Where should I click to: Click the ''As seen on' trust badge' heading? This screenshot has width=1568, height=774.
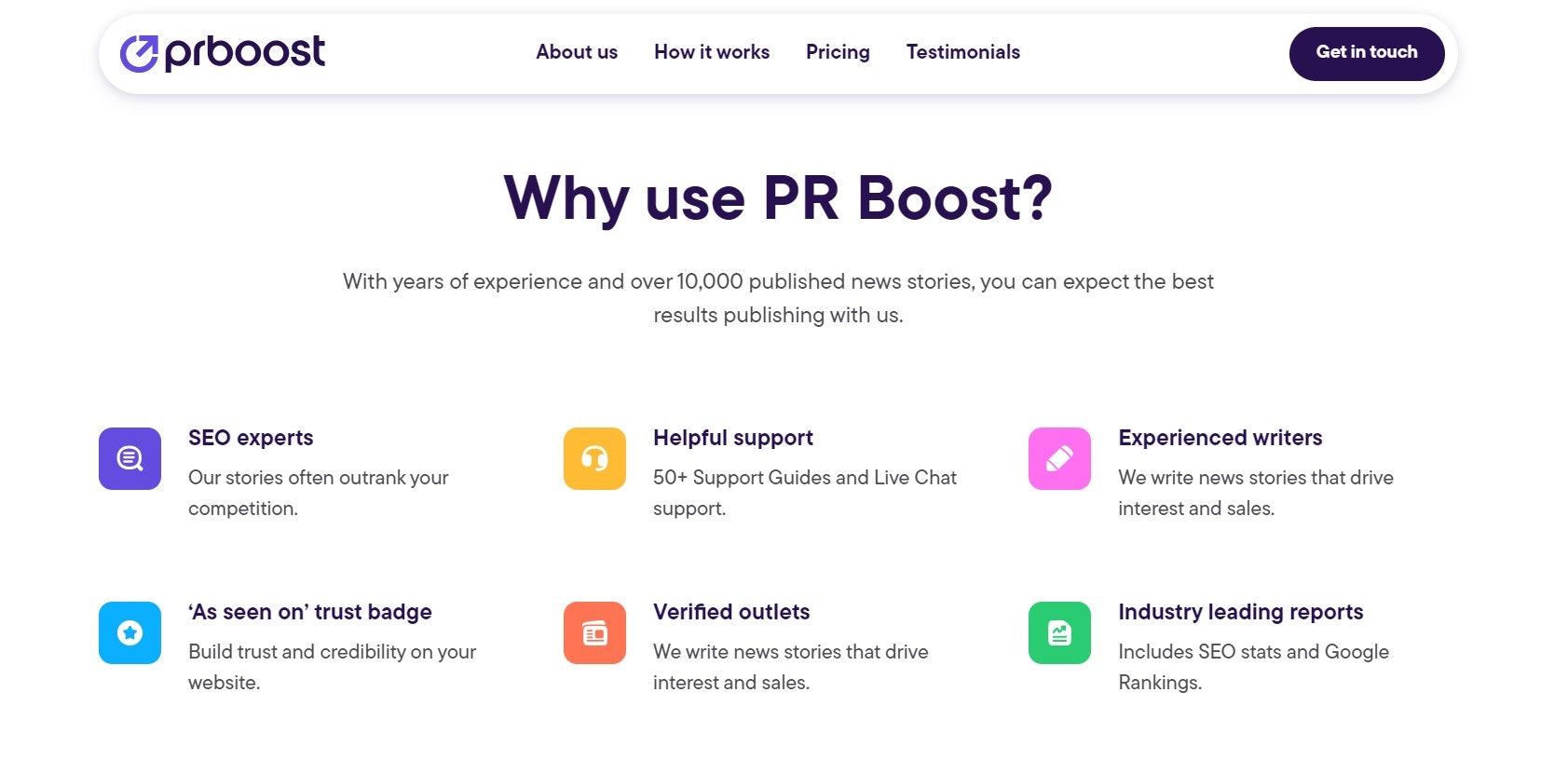point(310,612)
